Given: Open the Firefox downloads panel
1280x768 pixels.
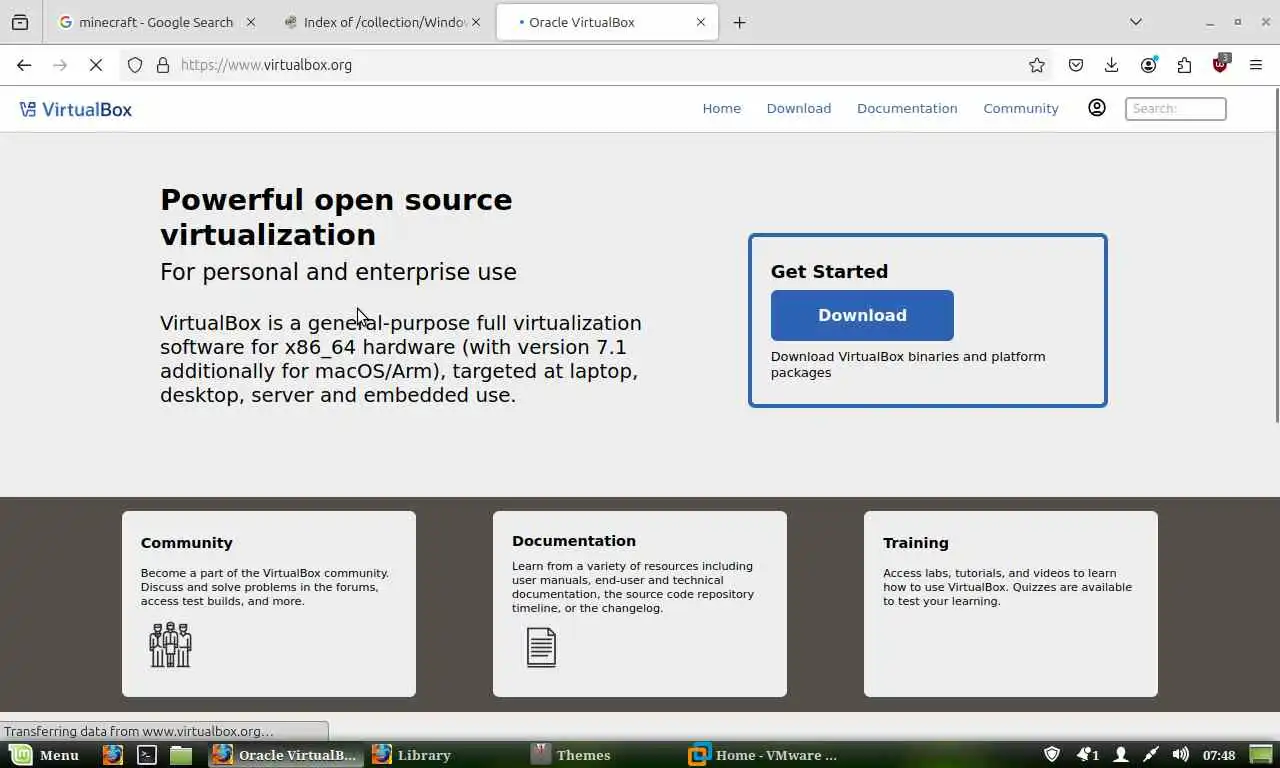Looking at the screenshot, I should point(1111,65).
